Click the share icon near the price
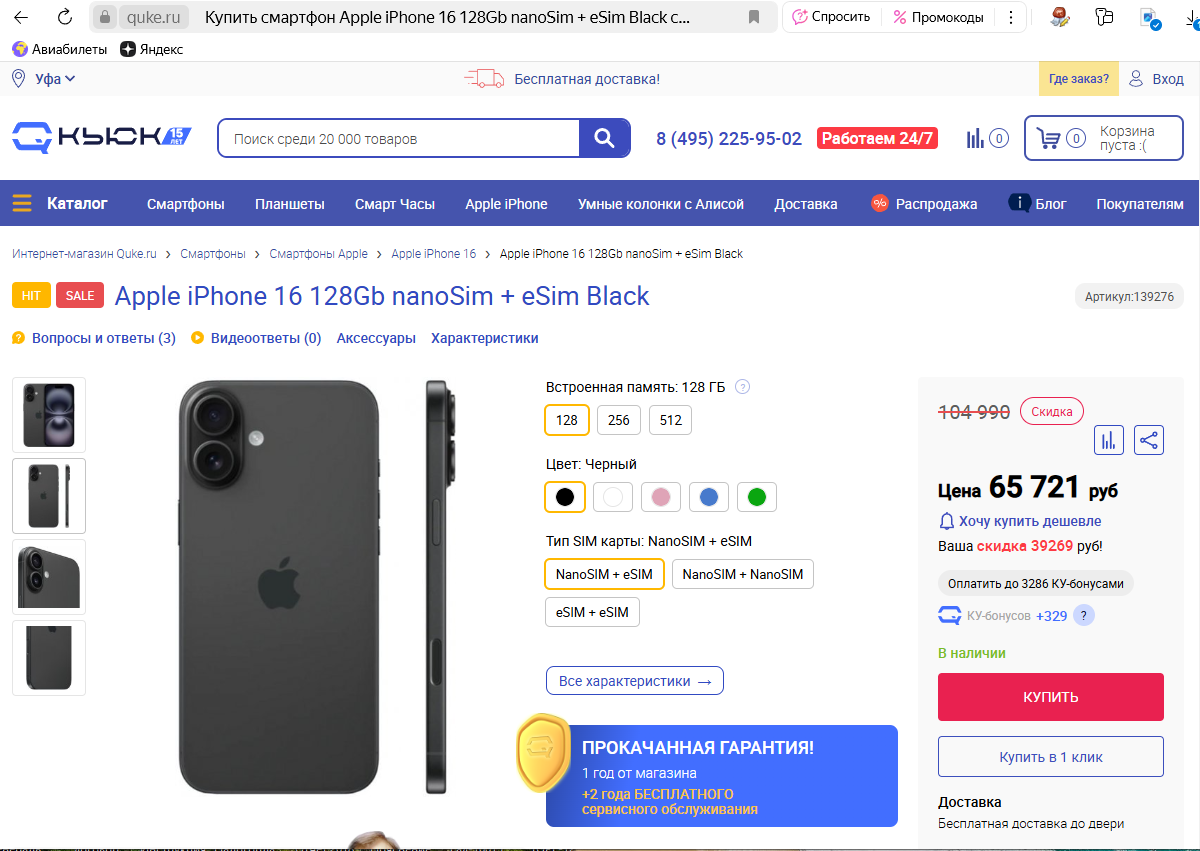 (x=1148, y=440)
